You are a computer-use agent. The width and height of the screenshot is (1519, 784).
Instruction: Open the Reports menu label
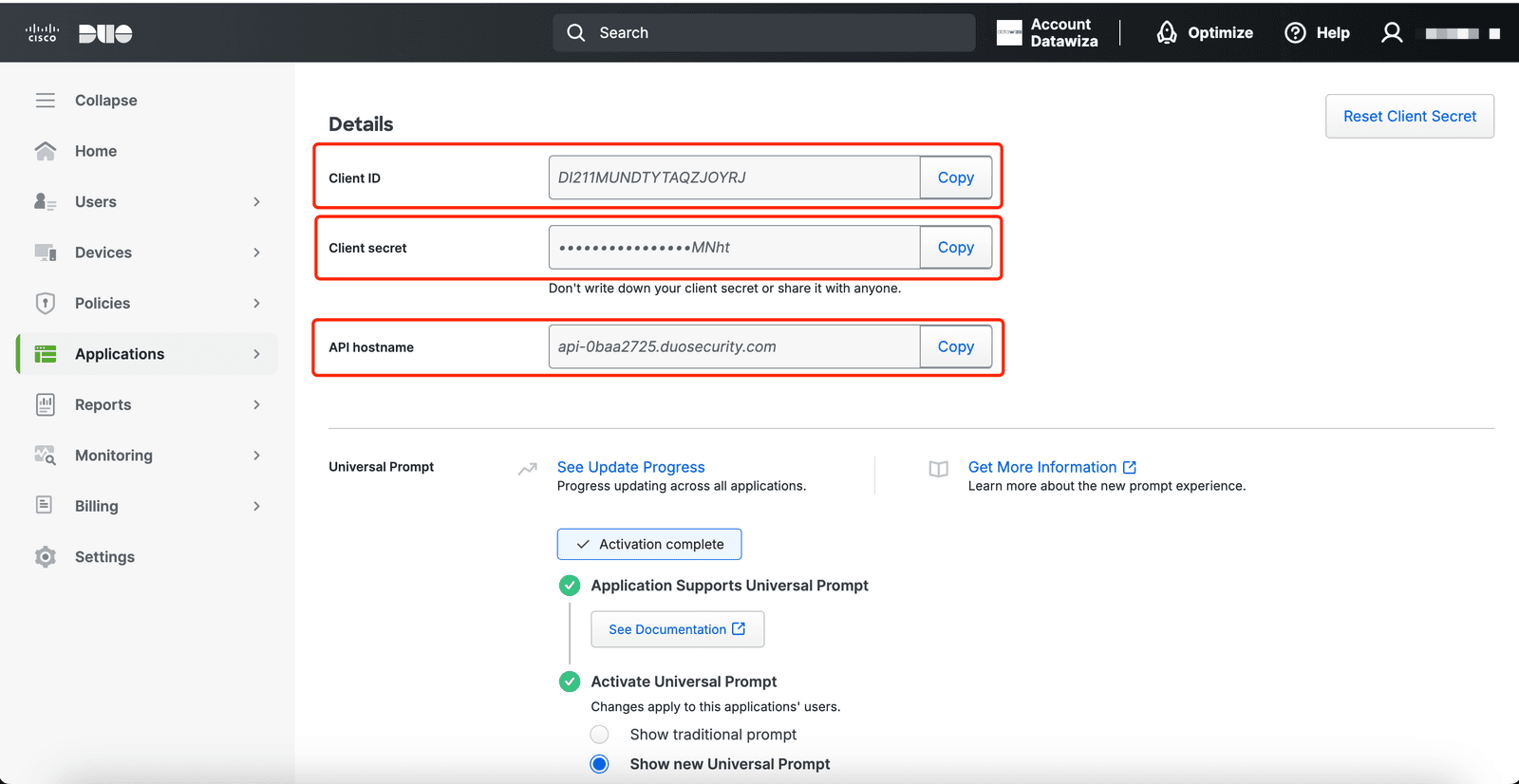click(103, 404)
